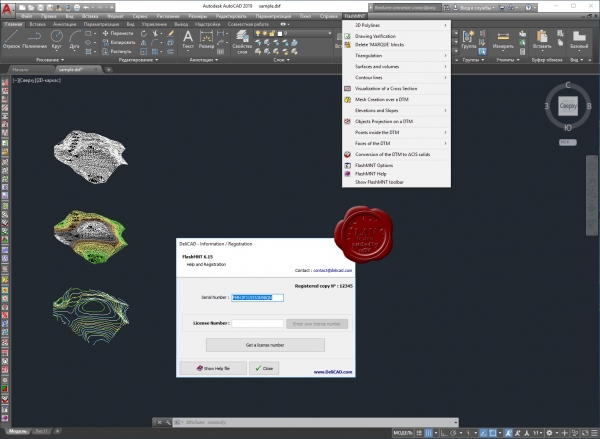This screenshot has width=600, height=439.
Task: Click the Serial Number input field
Action: click(258, 298)
